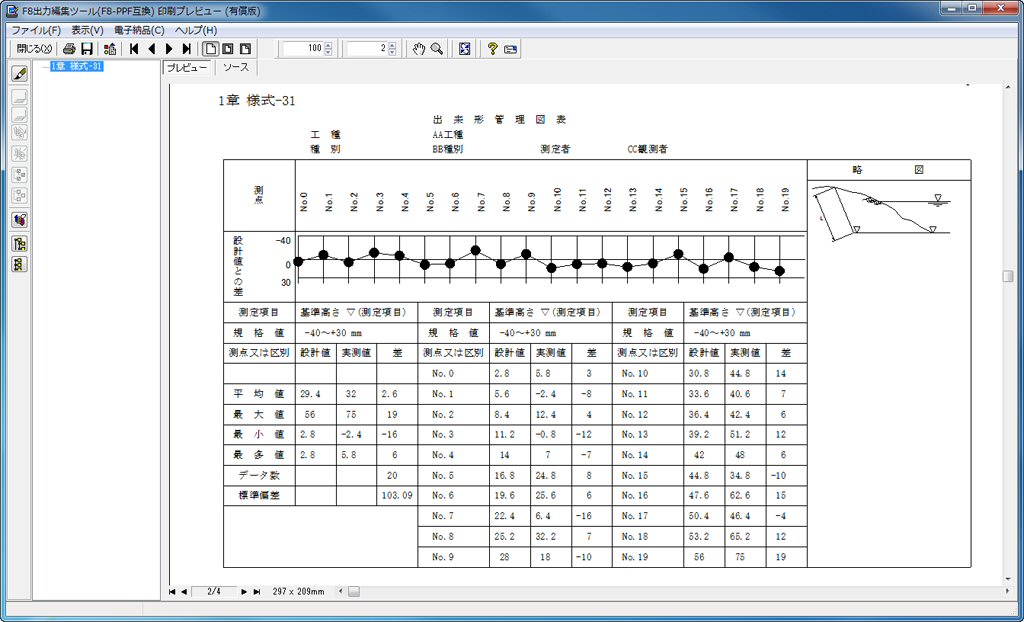Viewport: 1024px width, 622px height.
Task: Toggle the third page-layout view button
Action: 246,48
